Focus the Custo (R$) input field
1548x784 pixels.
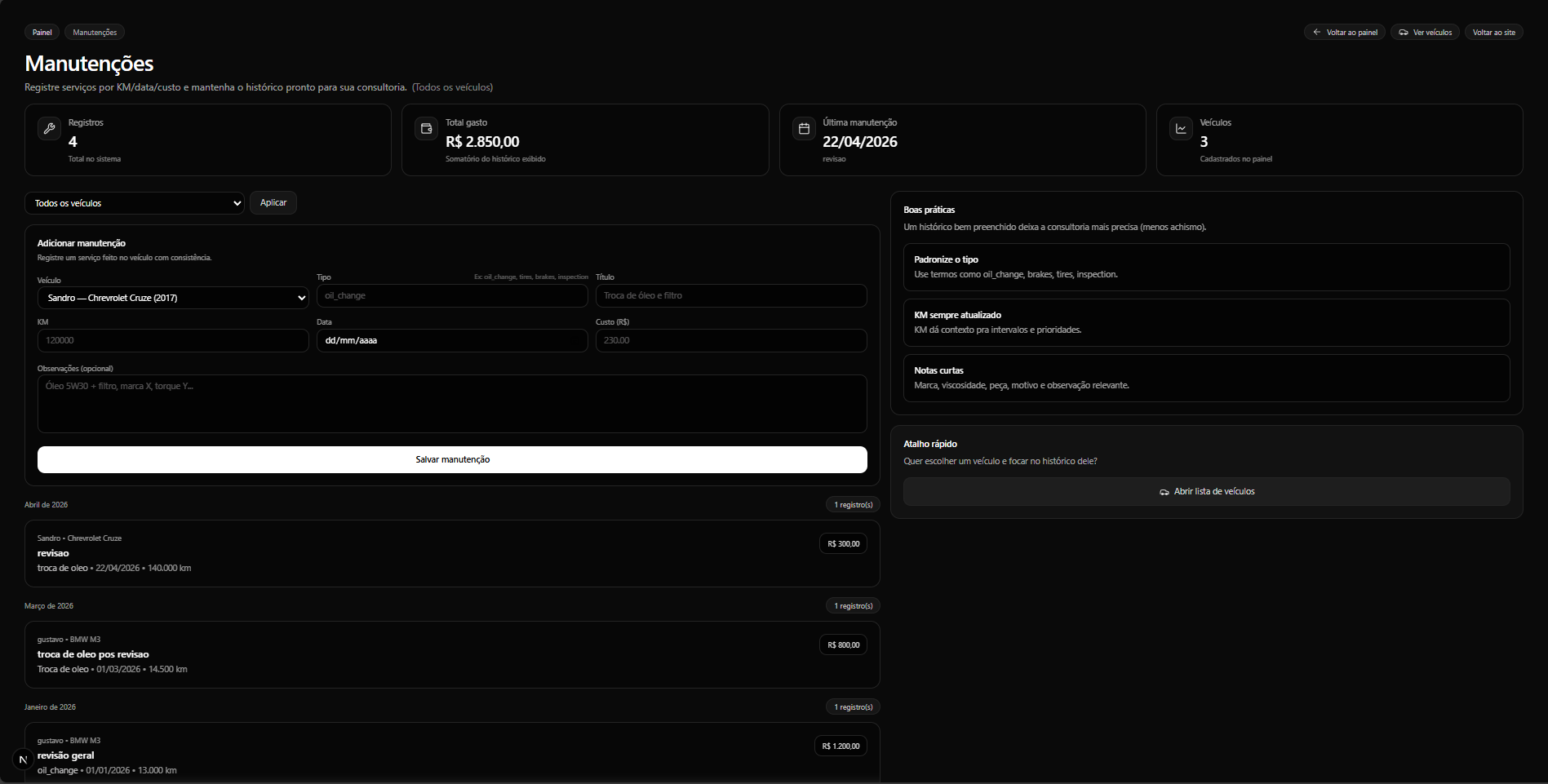pos(731,340)
